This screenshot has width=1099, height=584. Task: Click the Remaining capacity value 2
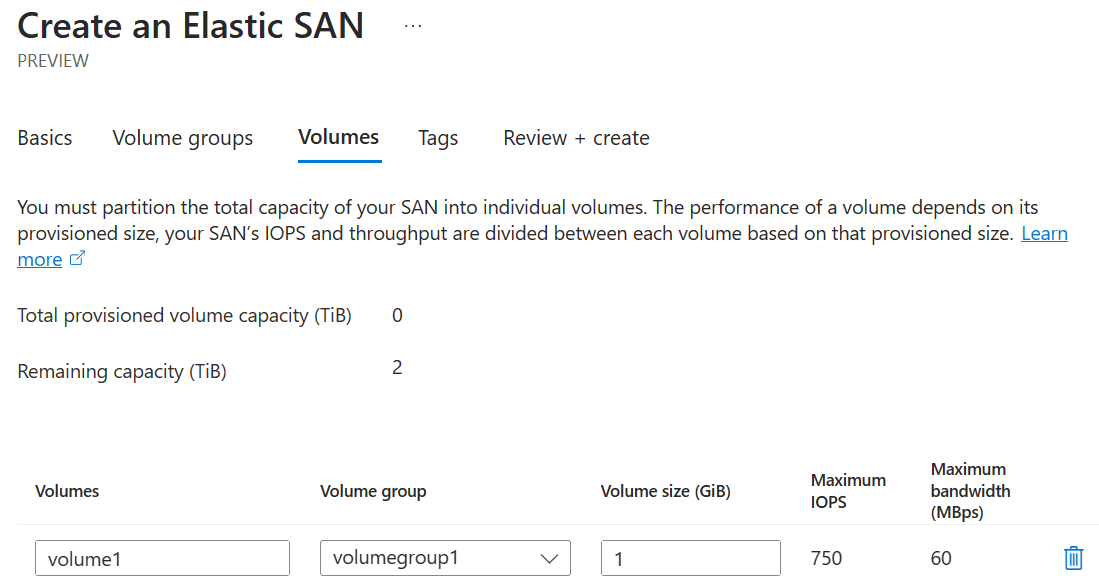click(x=397, y=368)
